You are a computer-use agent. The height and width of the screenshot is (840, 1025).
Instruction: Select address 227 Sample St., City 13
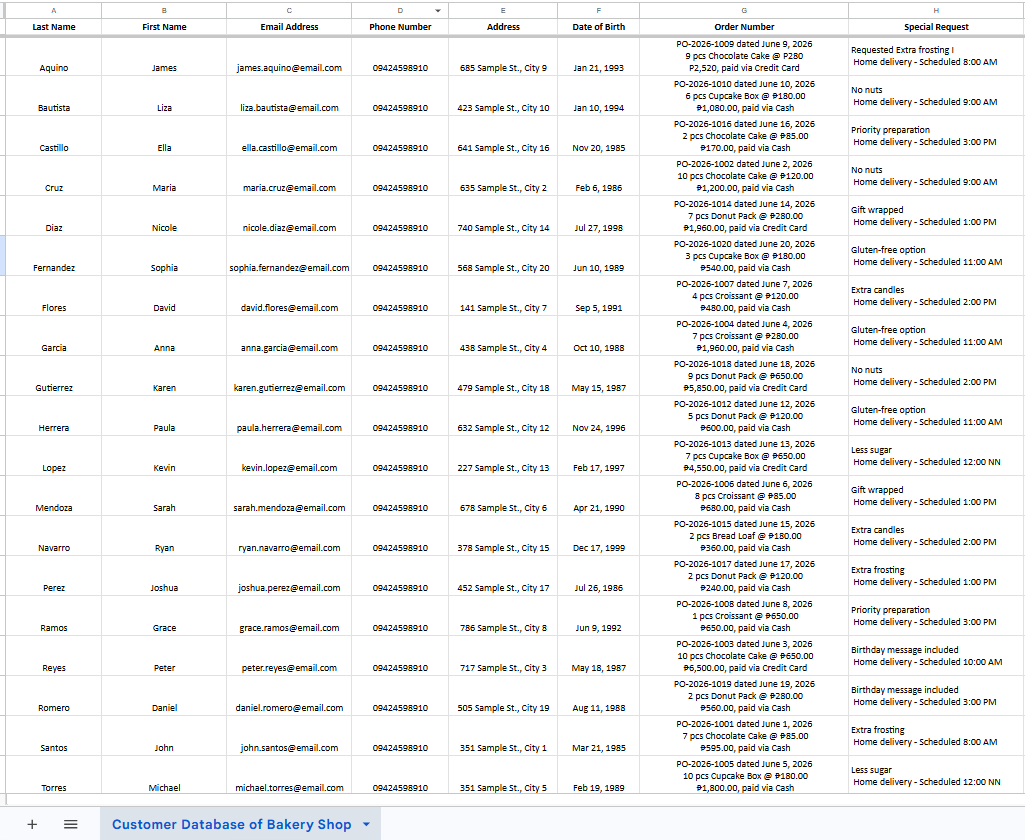click(x=503, y=456)
